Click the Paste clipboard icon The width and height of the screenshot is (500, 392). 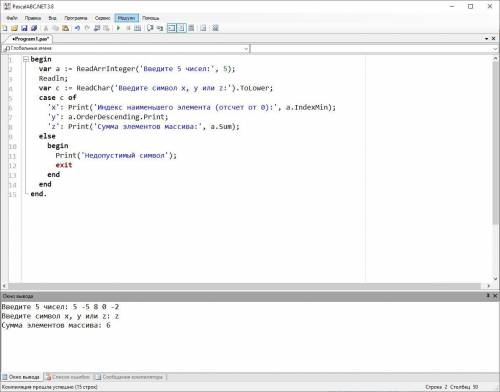pyautogui.click(x=66, y=28)
